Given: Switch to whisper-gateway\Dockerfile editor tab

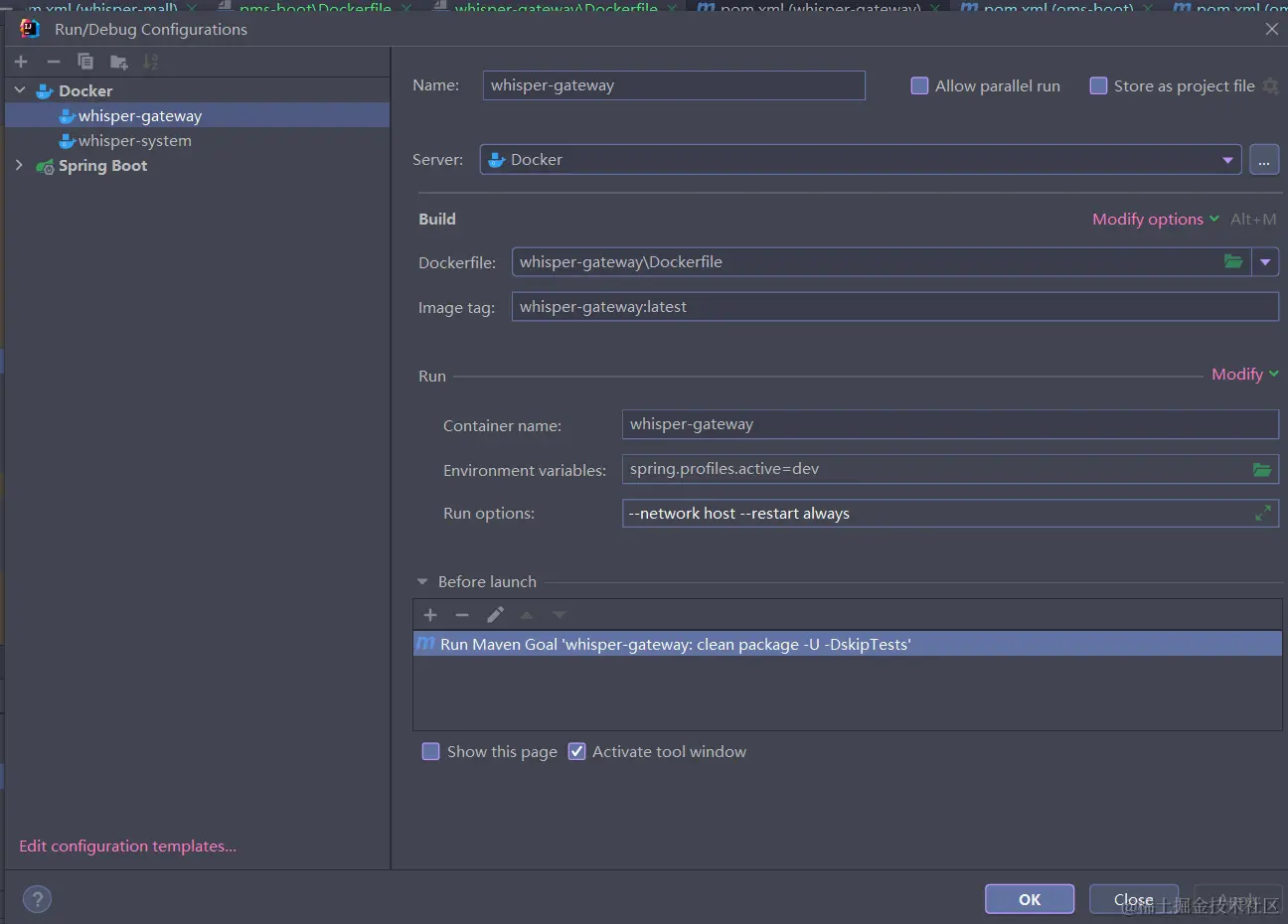Looking at the screenshot, I should click(x=555, y=7).
